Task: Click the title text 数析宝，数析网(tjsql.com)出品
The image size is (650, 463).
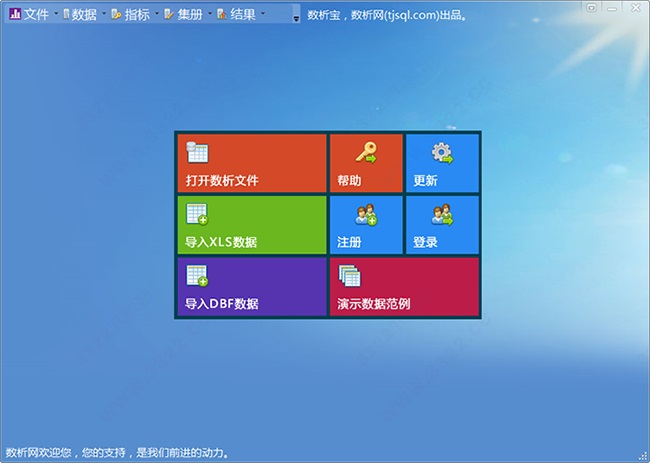Action: click(387, 15)
